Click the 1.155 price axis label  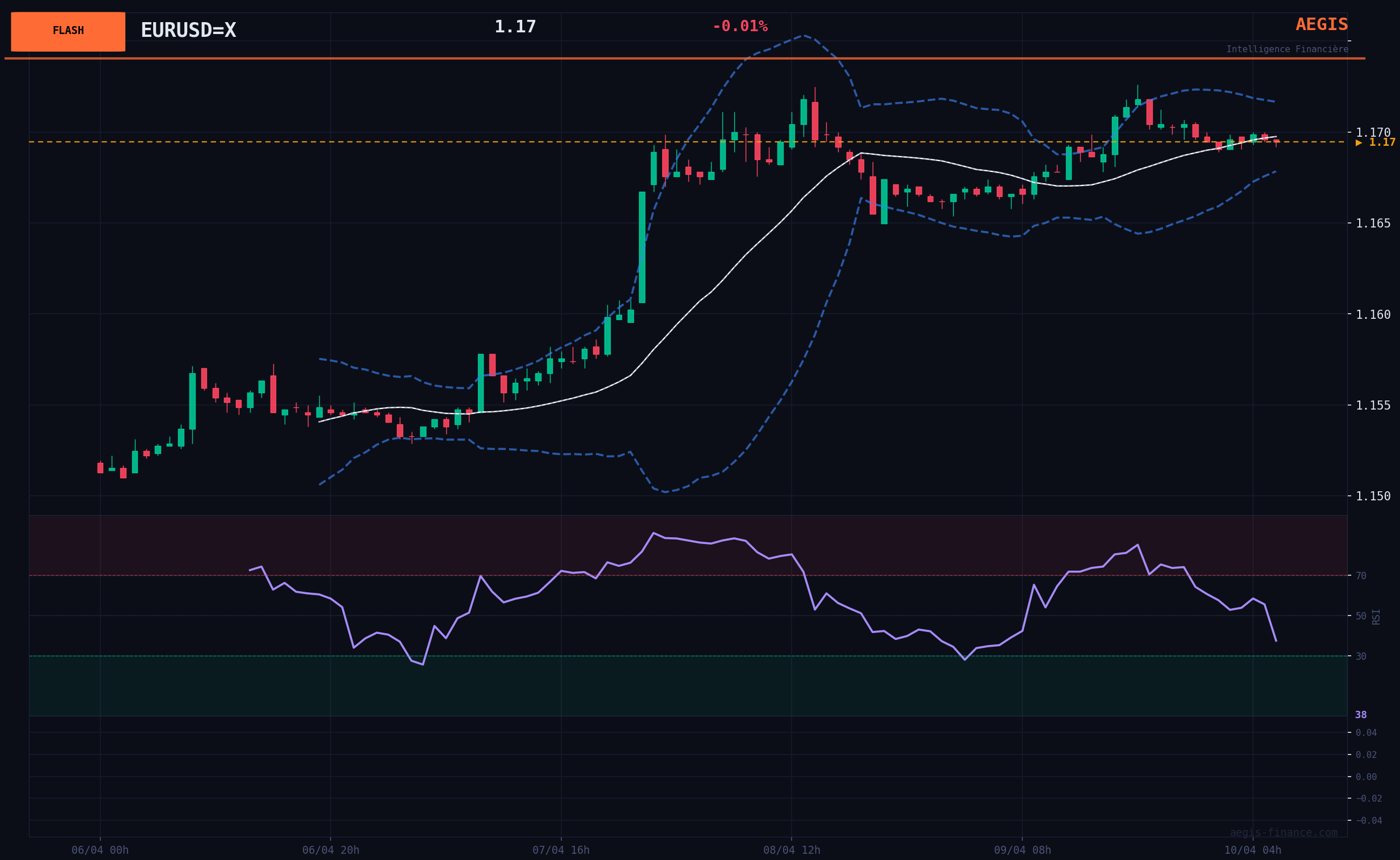click(x=1373, y=405)
